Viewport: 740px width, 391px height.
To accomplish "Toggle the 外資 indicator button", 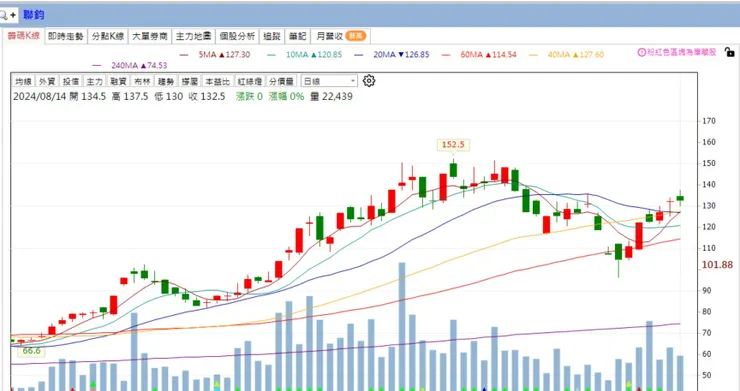I will [x=47, y=81].
